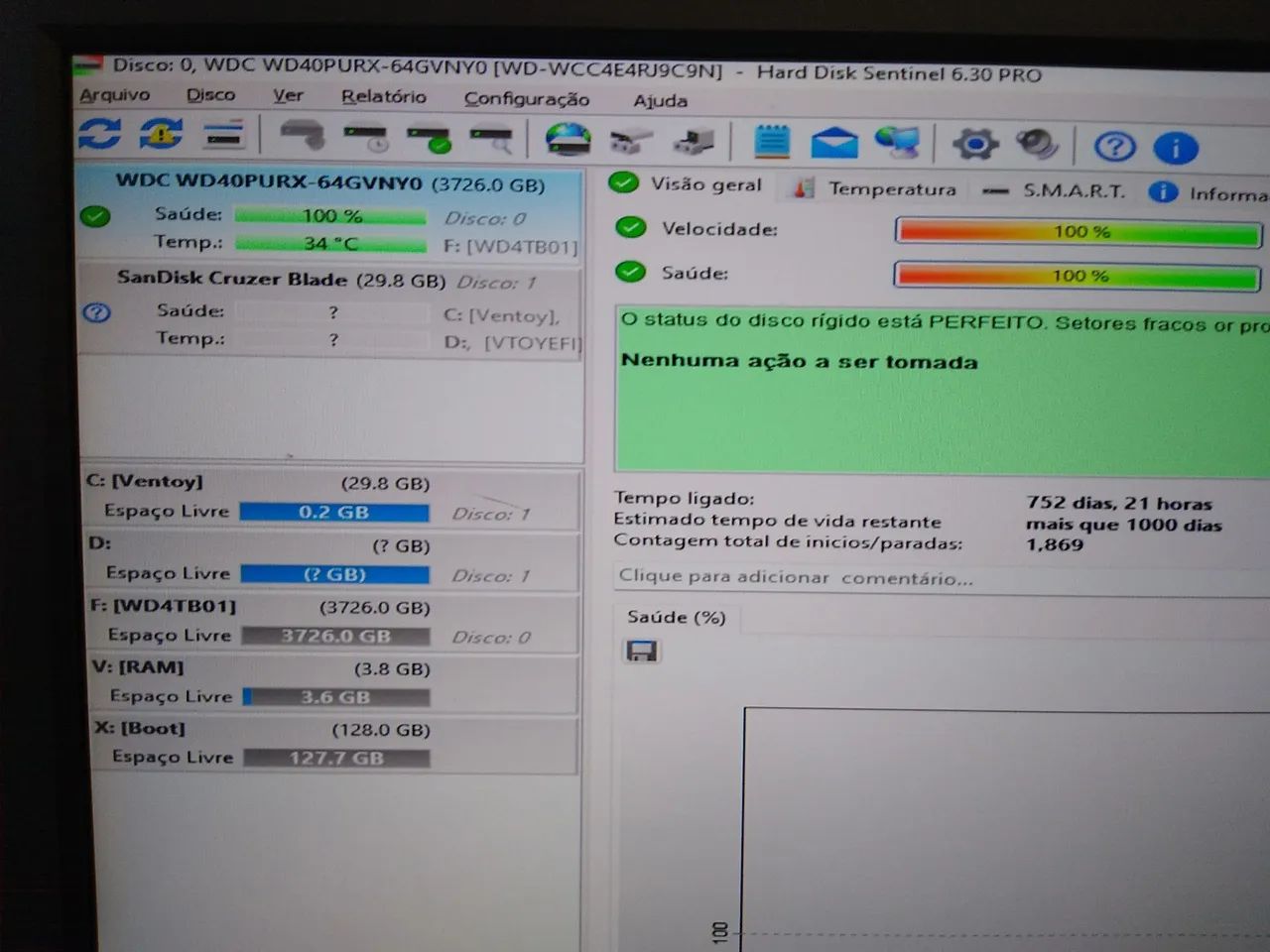
Task: Select the F: [WD4TB01] partition entry
Action: pyautogui.click(x=332, y=622)
